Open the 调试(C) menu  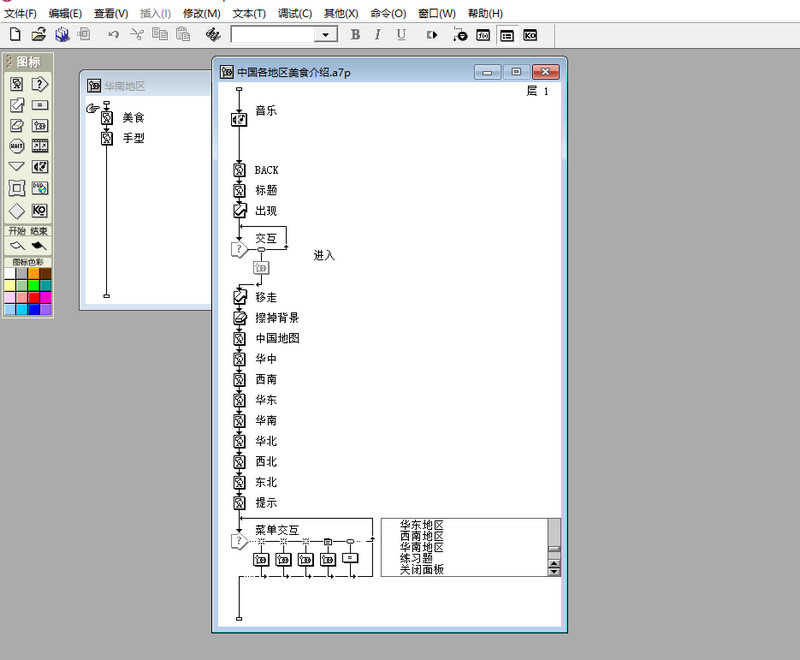point(295,13)
